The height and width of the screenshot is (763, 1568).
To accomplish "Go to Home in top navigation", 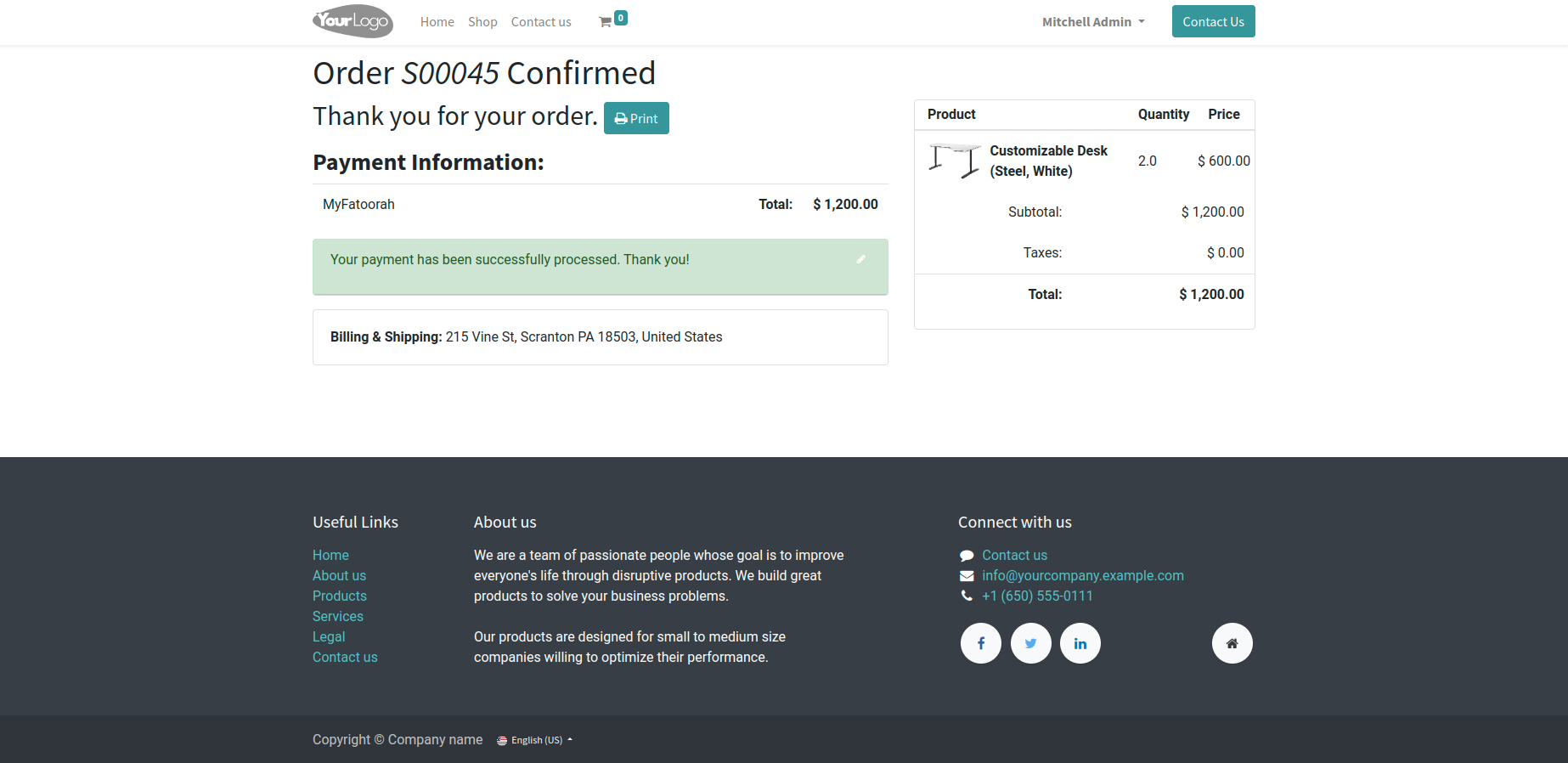I will 437,22.
